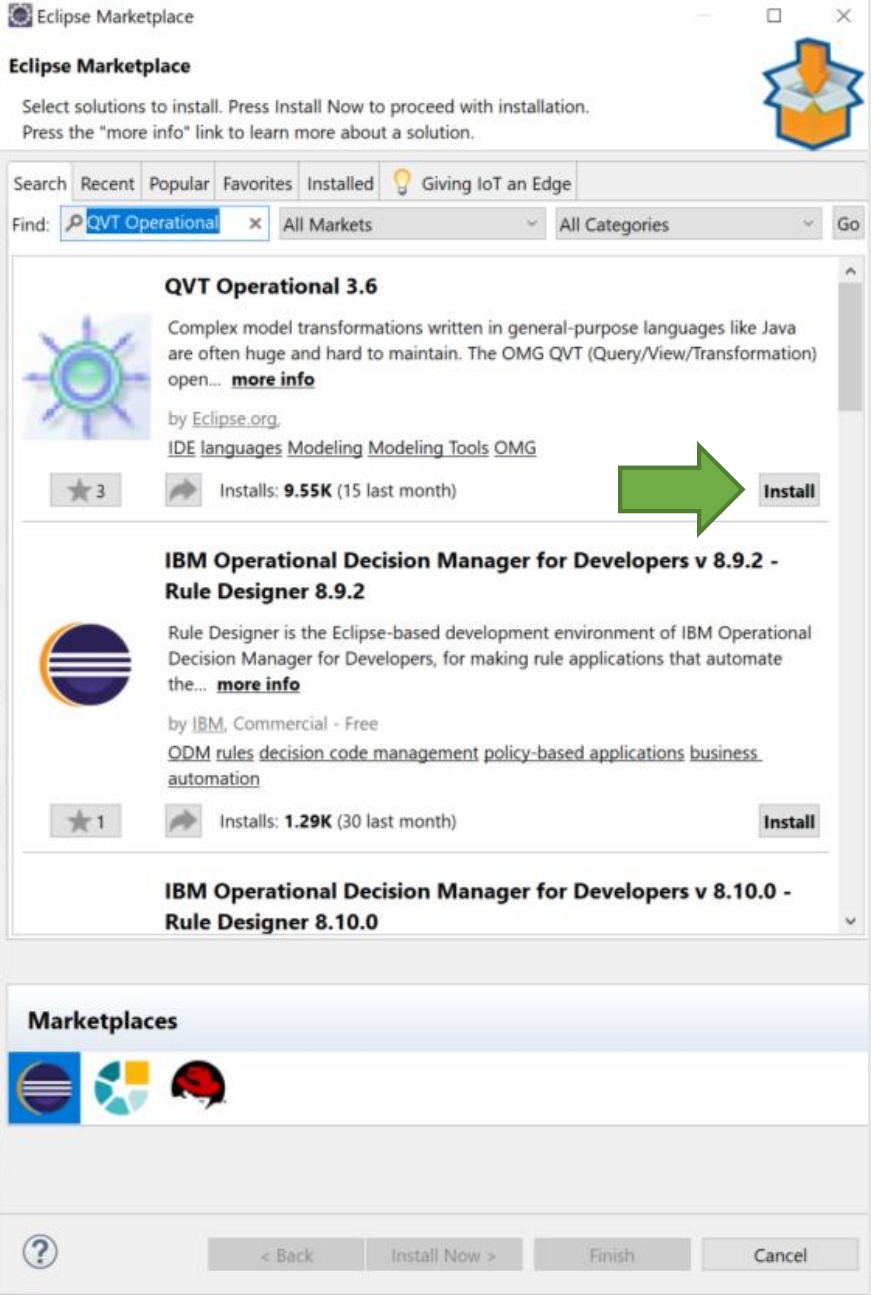Click the policy-based applications tag
The image size is (871, 1295).
(x=585, y=753)
